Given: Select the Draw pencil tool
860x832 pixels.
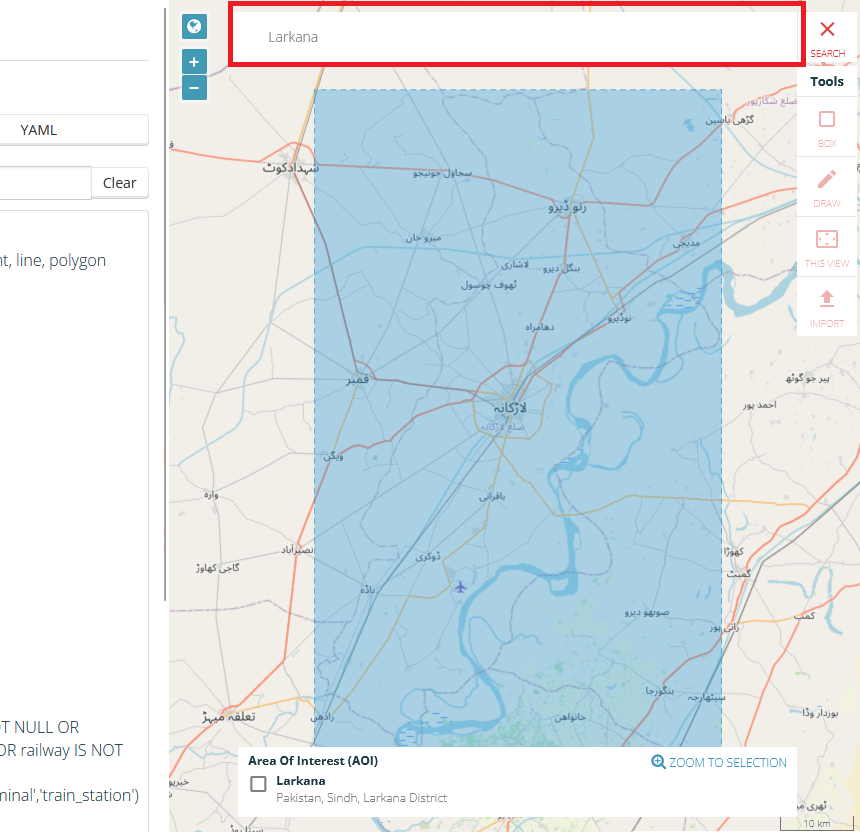Looking at the screenshot, I should point(827,186).
